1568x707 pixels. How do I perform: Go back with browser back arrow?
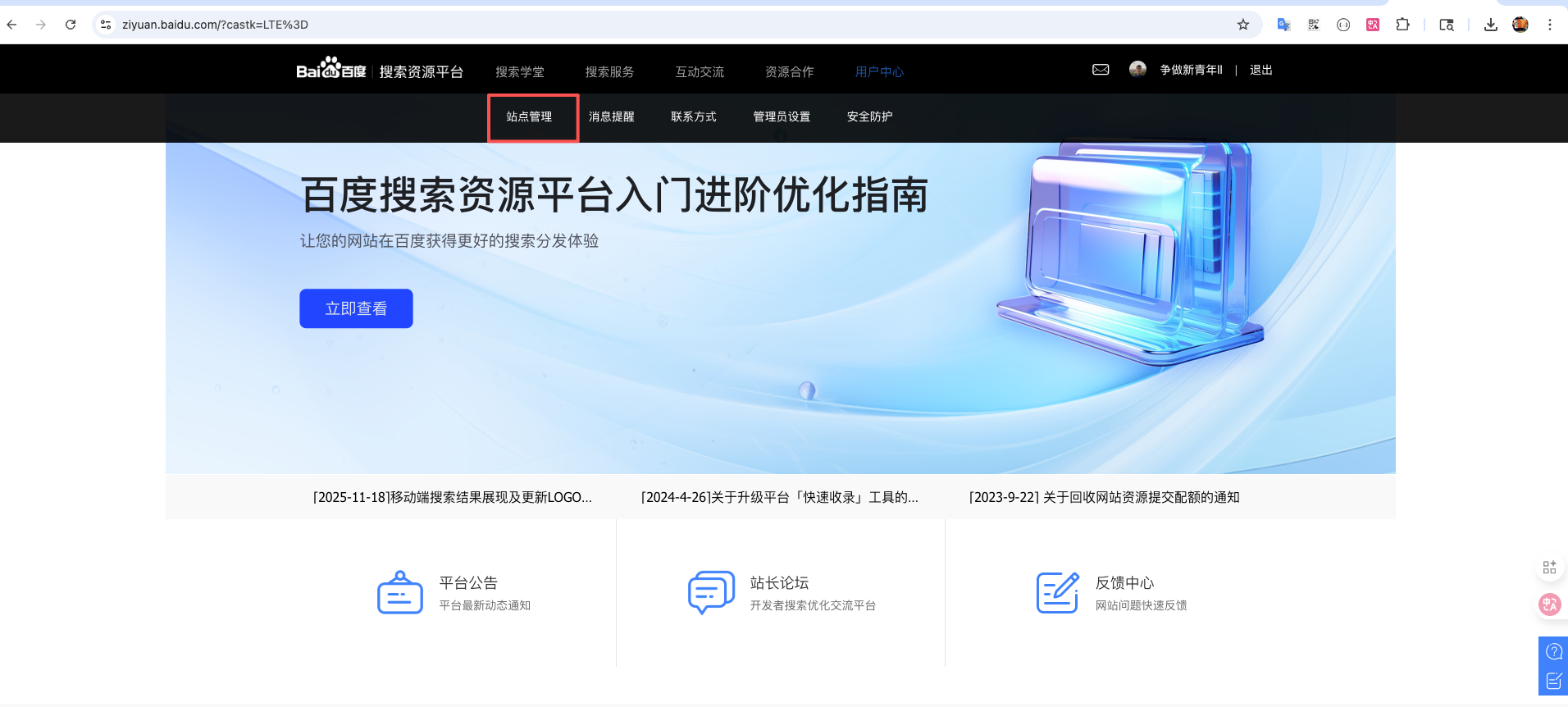click(x=11, y=25)
